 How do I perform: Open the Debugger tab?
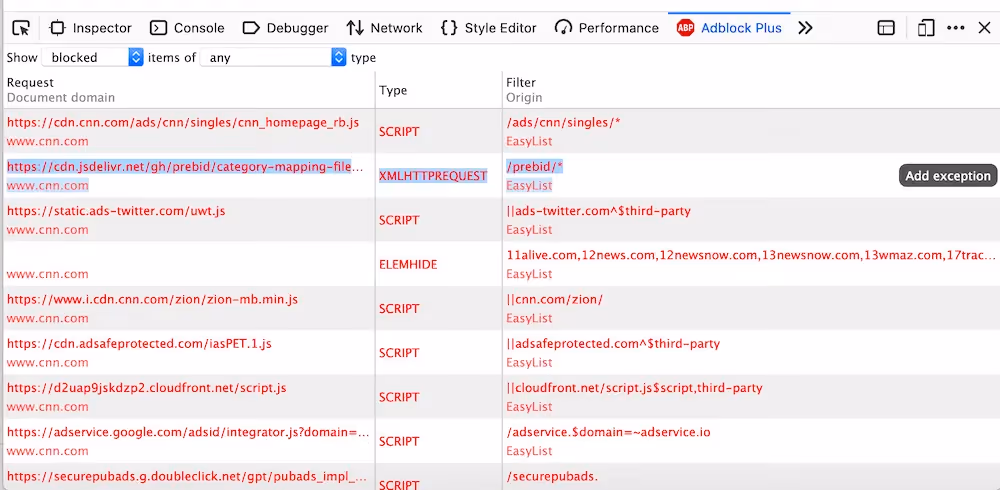pyautogui.click(x=285, y=28)
